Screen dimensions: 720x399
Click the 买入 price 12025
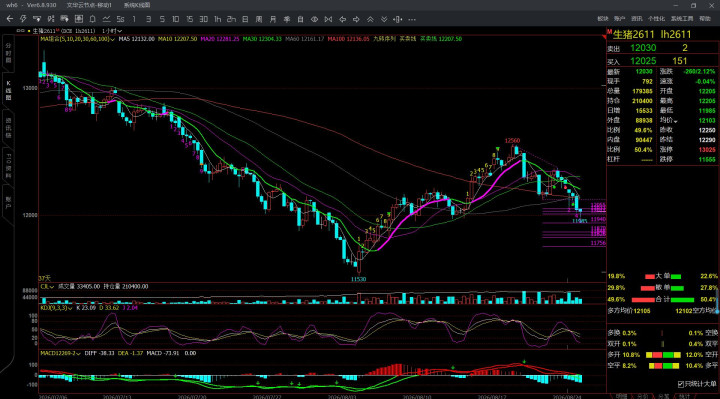pyautogui.click(x=643, y=61)
